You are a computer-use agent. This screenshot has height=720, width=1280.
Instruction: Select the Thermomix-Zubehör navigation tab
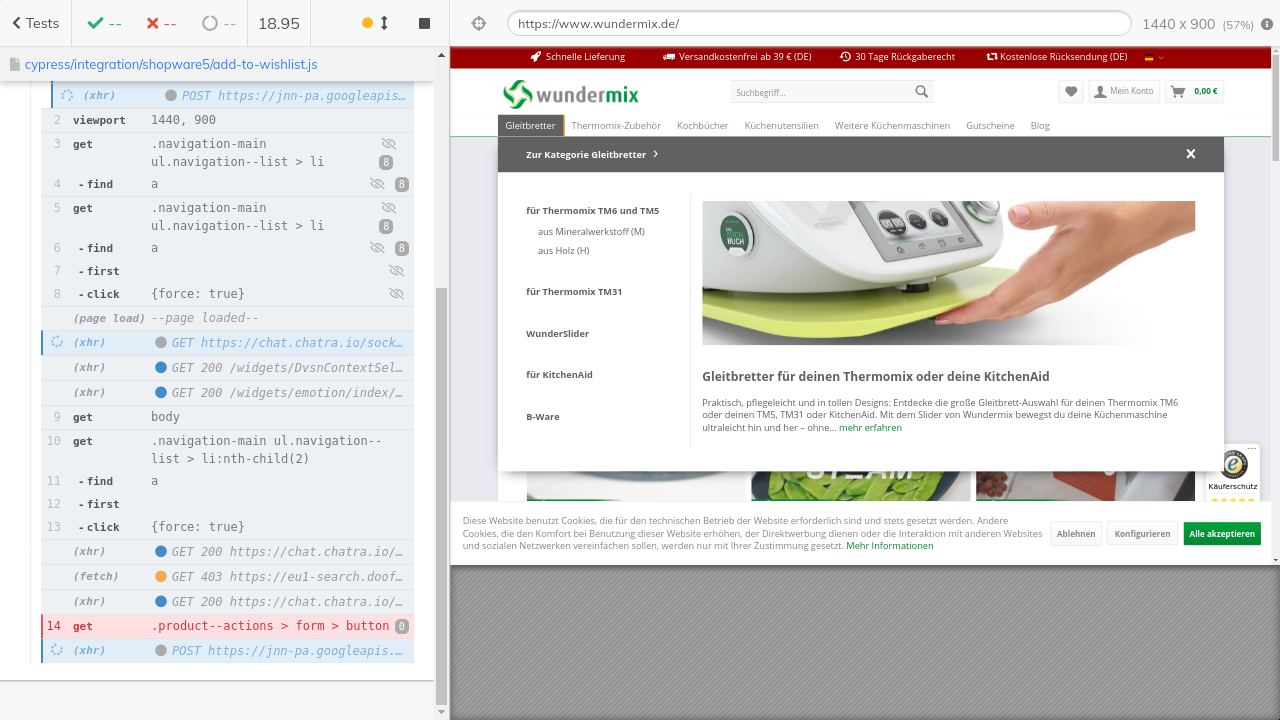616,126
